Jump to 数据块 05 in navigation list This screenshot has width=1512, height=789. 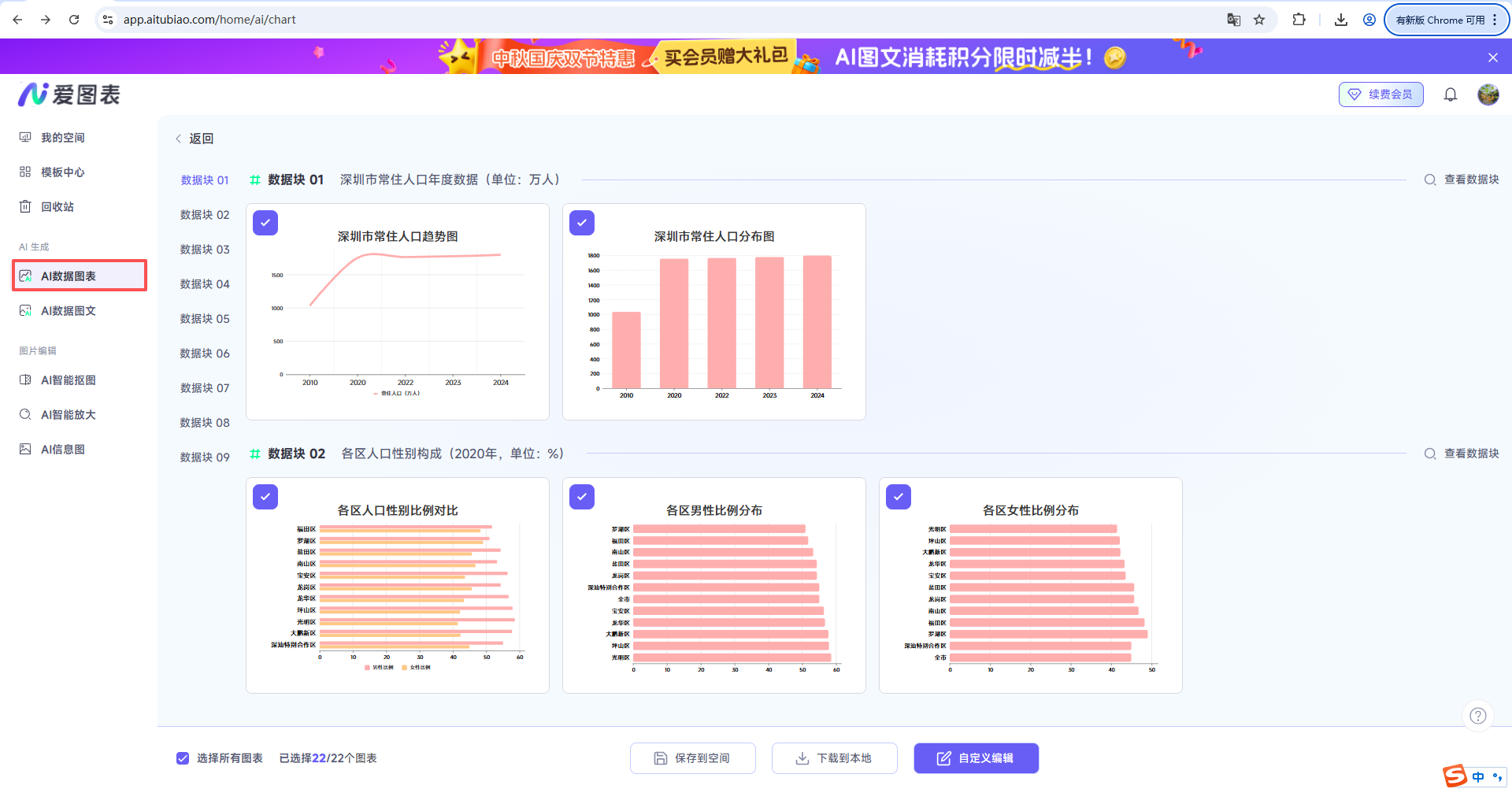[205, 319]
